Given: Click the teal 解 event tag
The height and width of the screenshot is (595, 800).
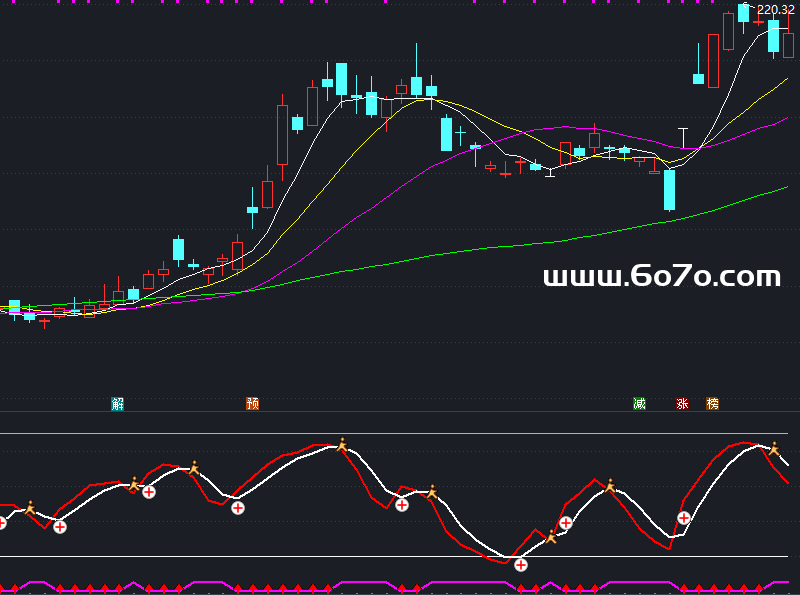Looking at the screenshot, I should tap(118, 404).
